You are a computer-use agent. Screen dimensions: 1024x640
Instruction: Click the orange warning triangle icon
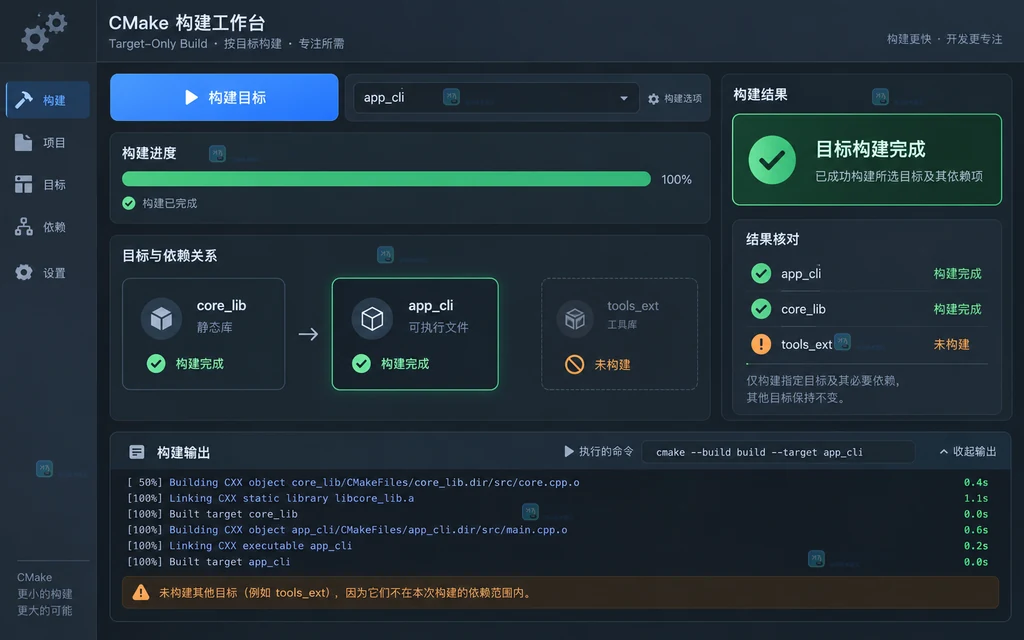(x=140, y=592)
